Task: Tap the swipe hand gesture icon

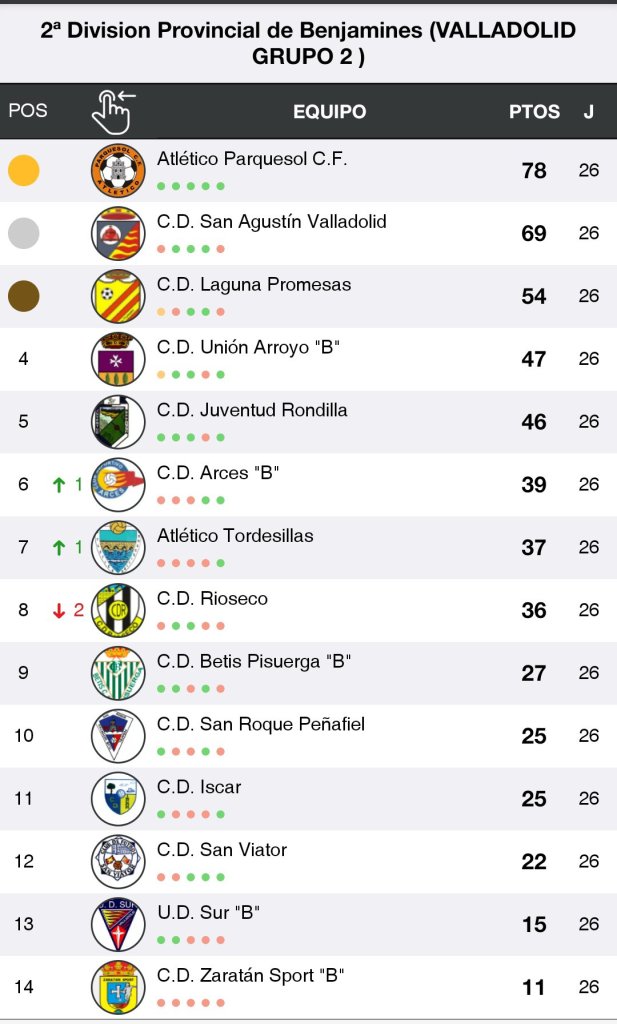Action: pos(113,111)
